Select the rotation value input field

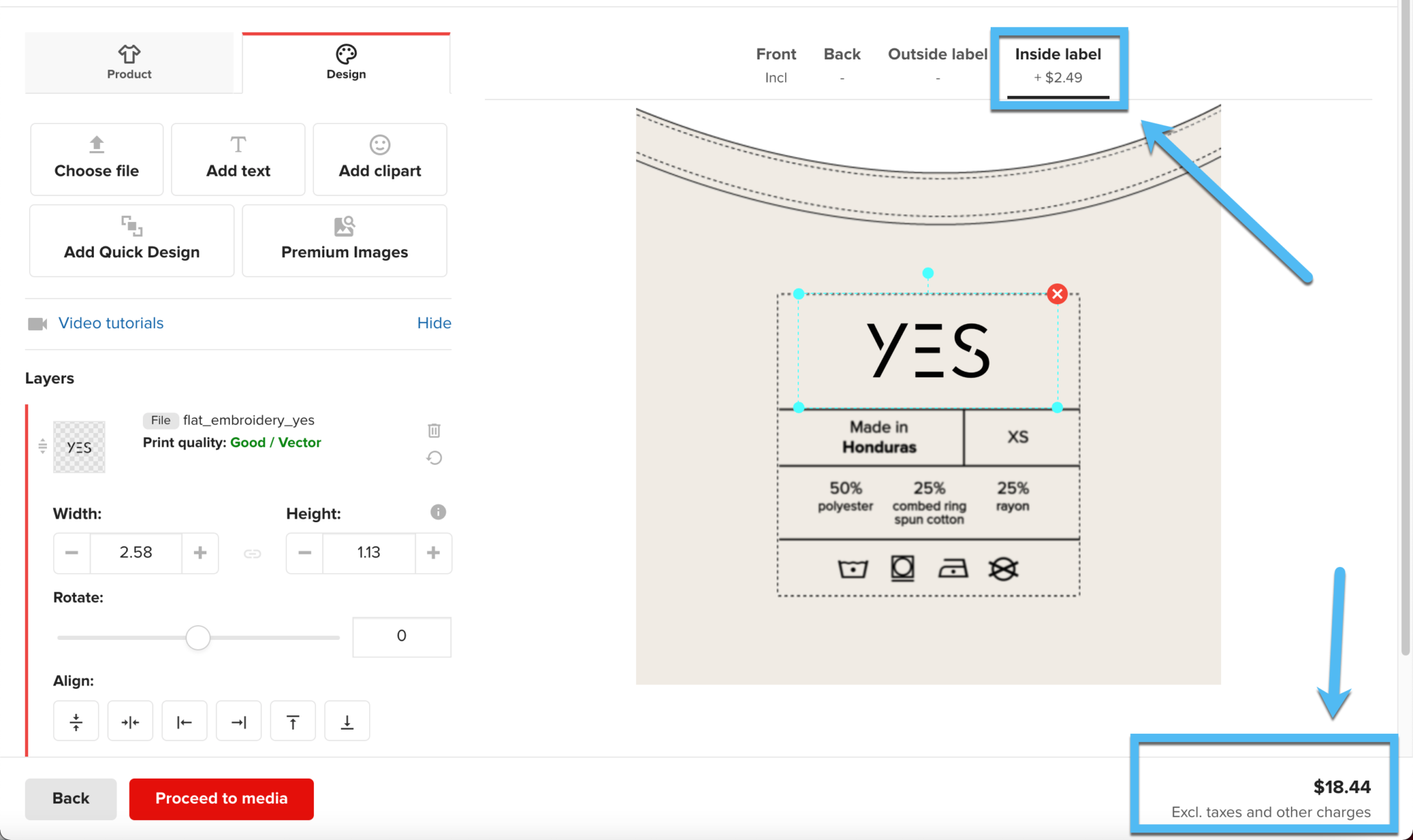click(401, 636)
